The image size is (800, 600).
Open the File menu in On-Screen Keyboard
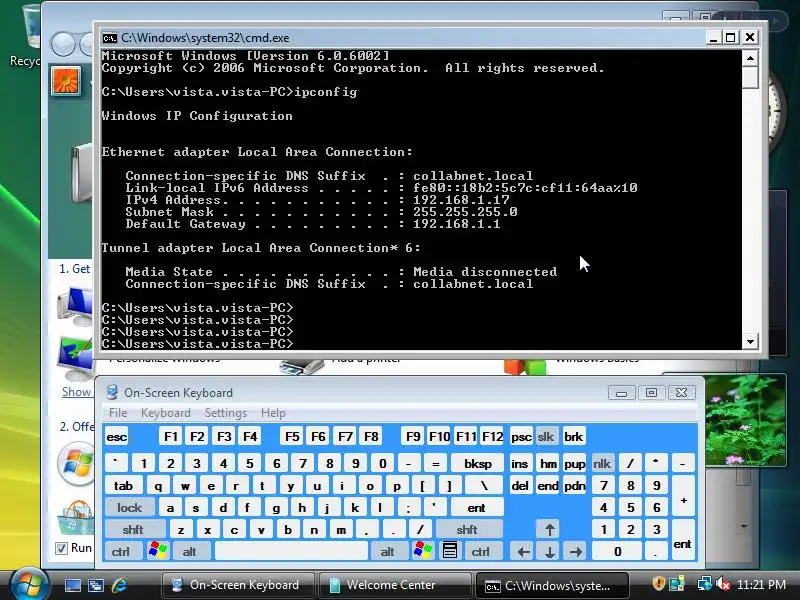pos(118,413)
